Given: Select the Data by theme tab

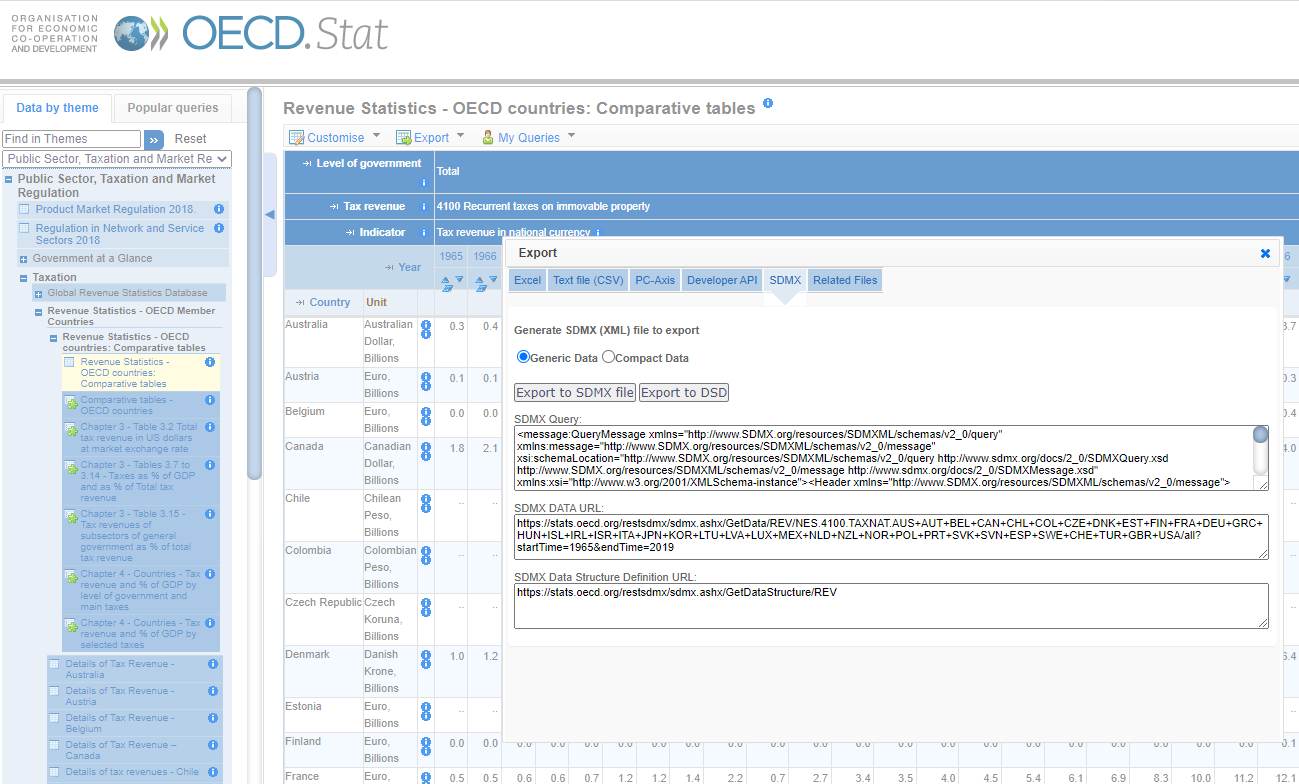Looking at the screenshot, I should tap(57, 108).
